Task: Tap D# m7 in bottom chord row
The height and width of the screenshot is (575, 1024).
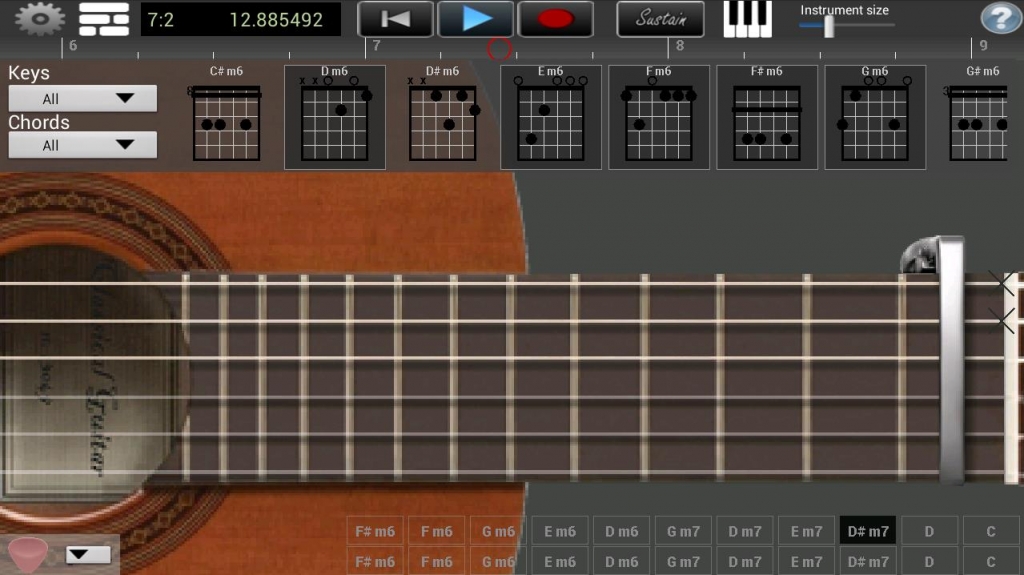Action: point(868,561)
